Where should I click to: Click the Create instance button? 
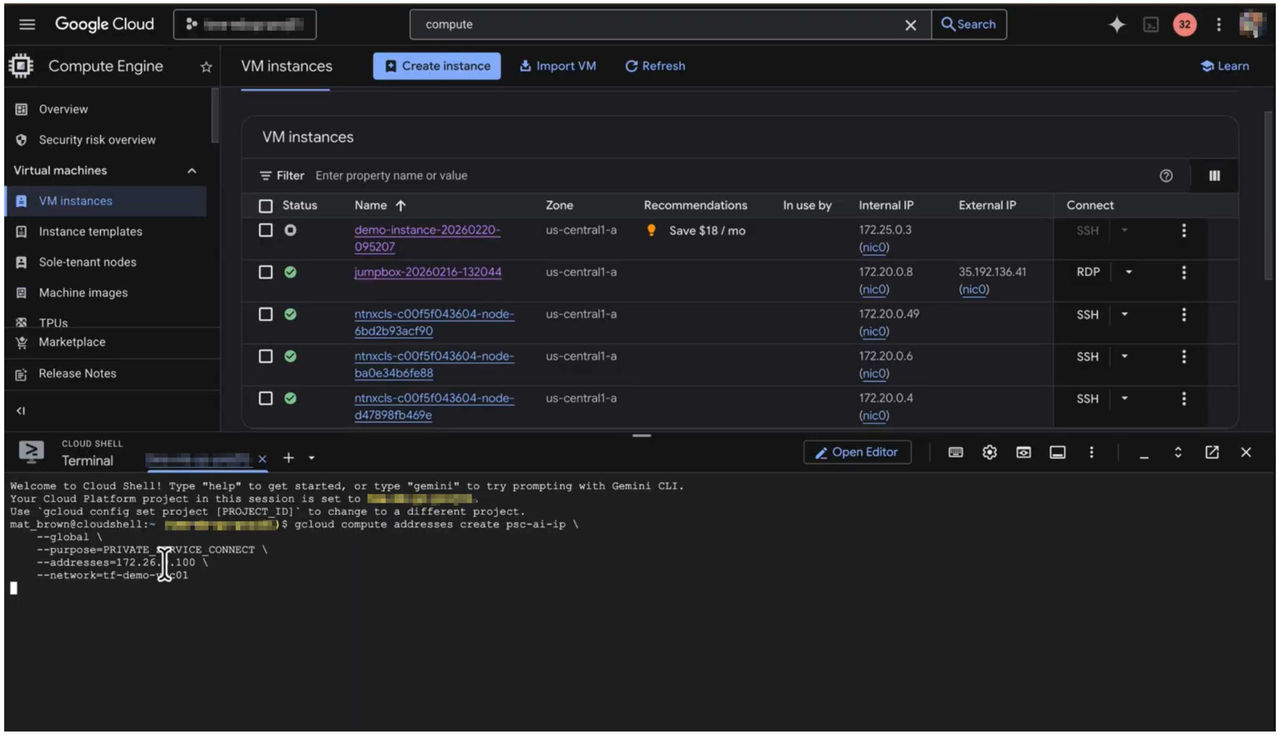[437, 66]
